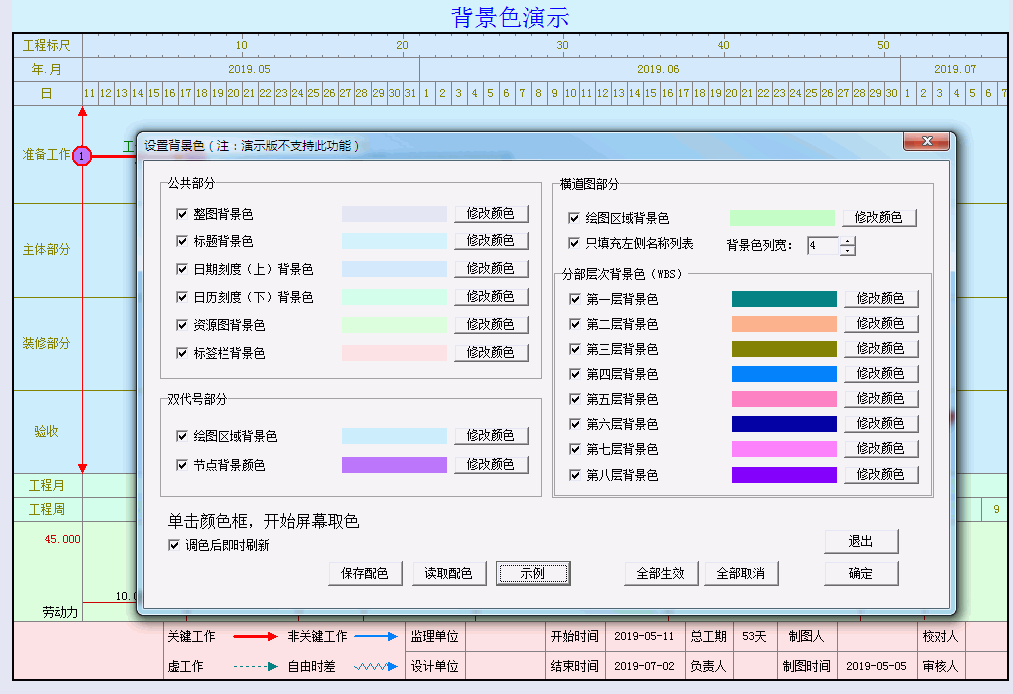Click the 读取配色 button
Image resolution: width=1013 pixels, height=694 pixels.
pyautogui.click(x=448, y=573)
